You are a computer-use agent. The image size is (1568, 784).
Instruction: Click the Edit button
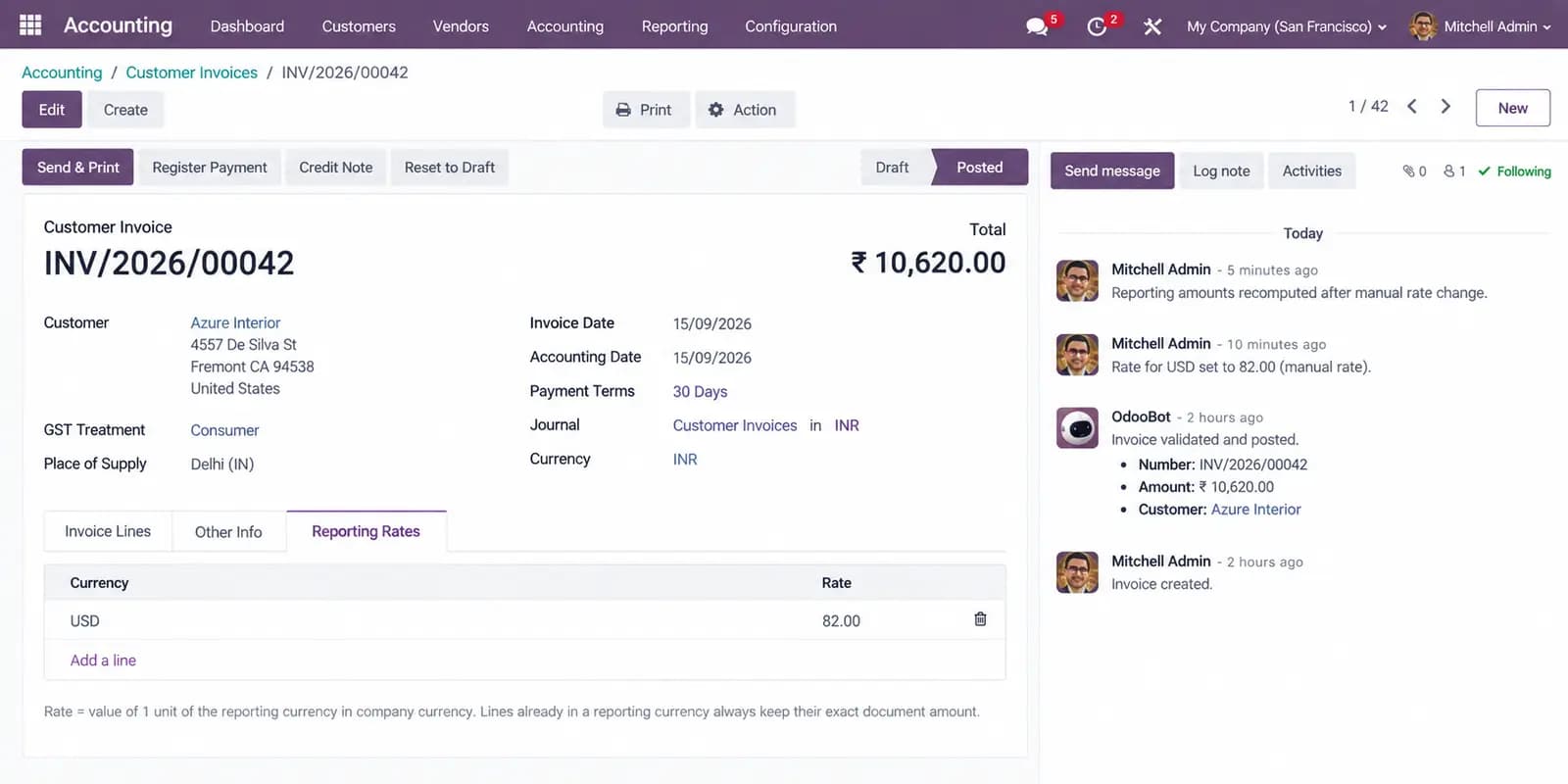52,110
